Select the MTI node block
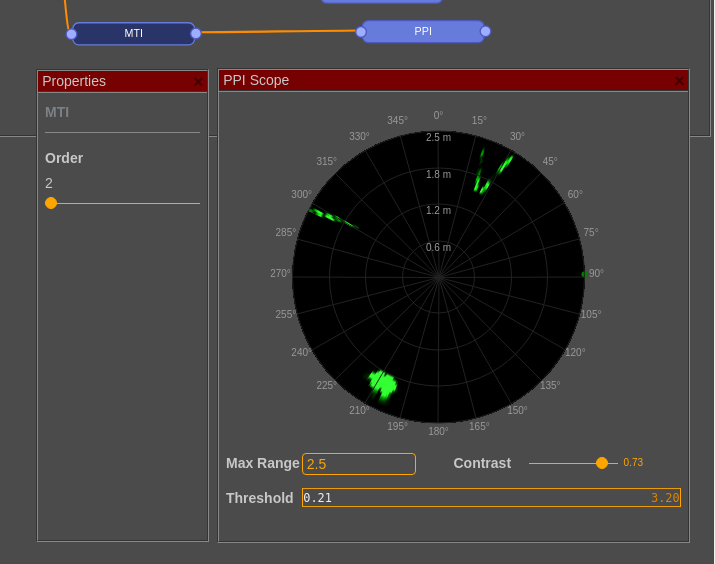This screenshot has height=564, width=715. click(x=133, y=33)
